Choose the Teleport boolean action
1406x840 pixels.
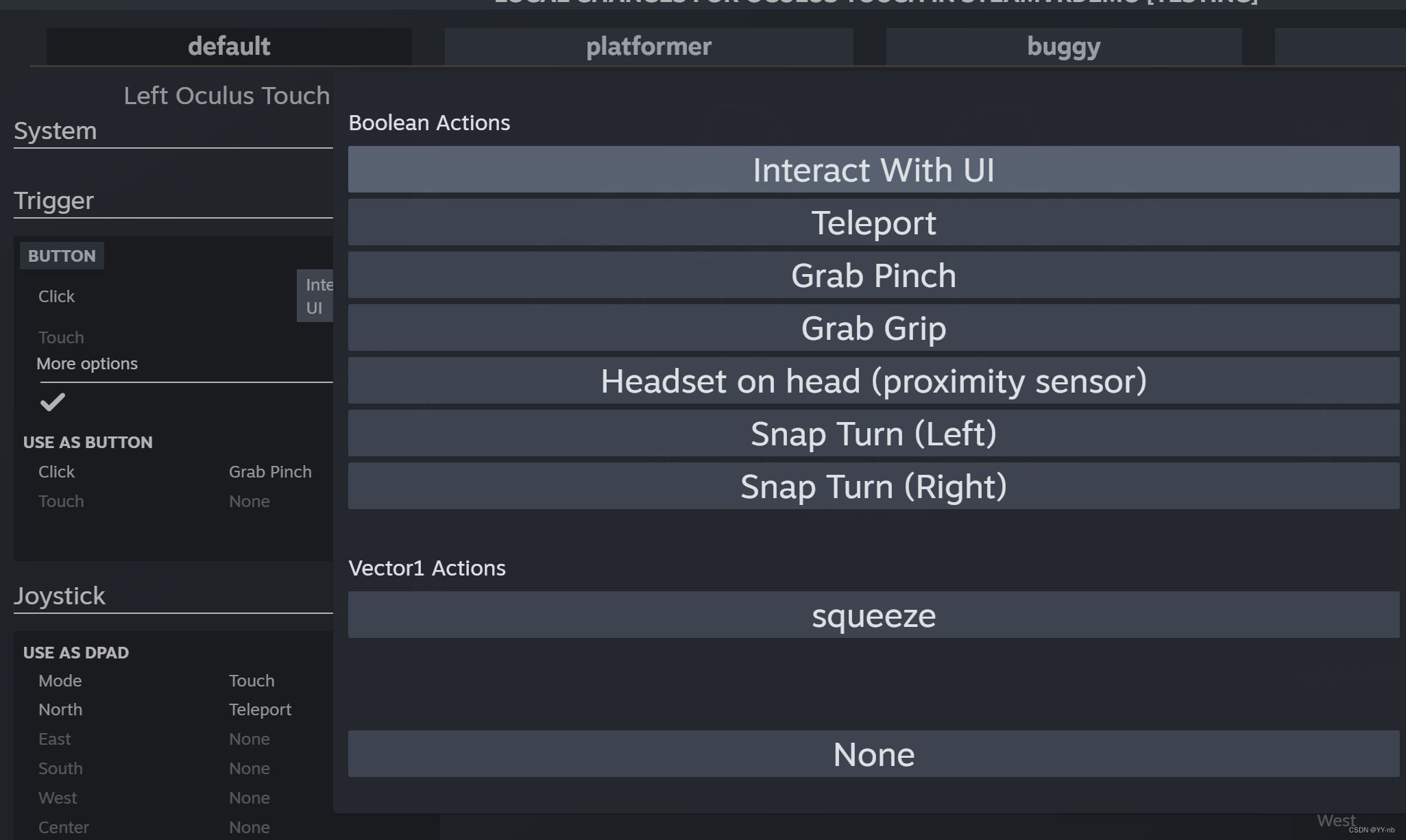tap(873, 223)
